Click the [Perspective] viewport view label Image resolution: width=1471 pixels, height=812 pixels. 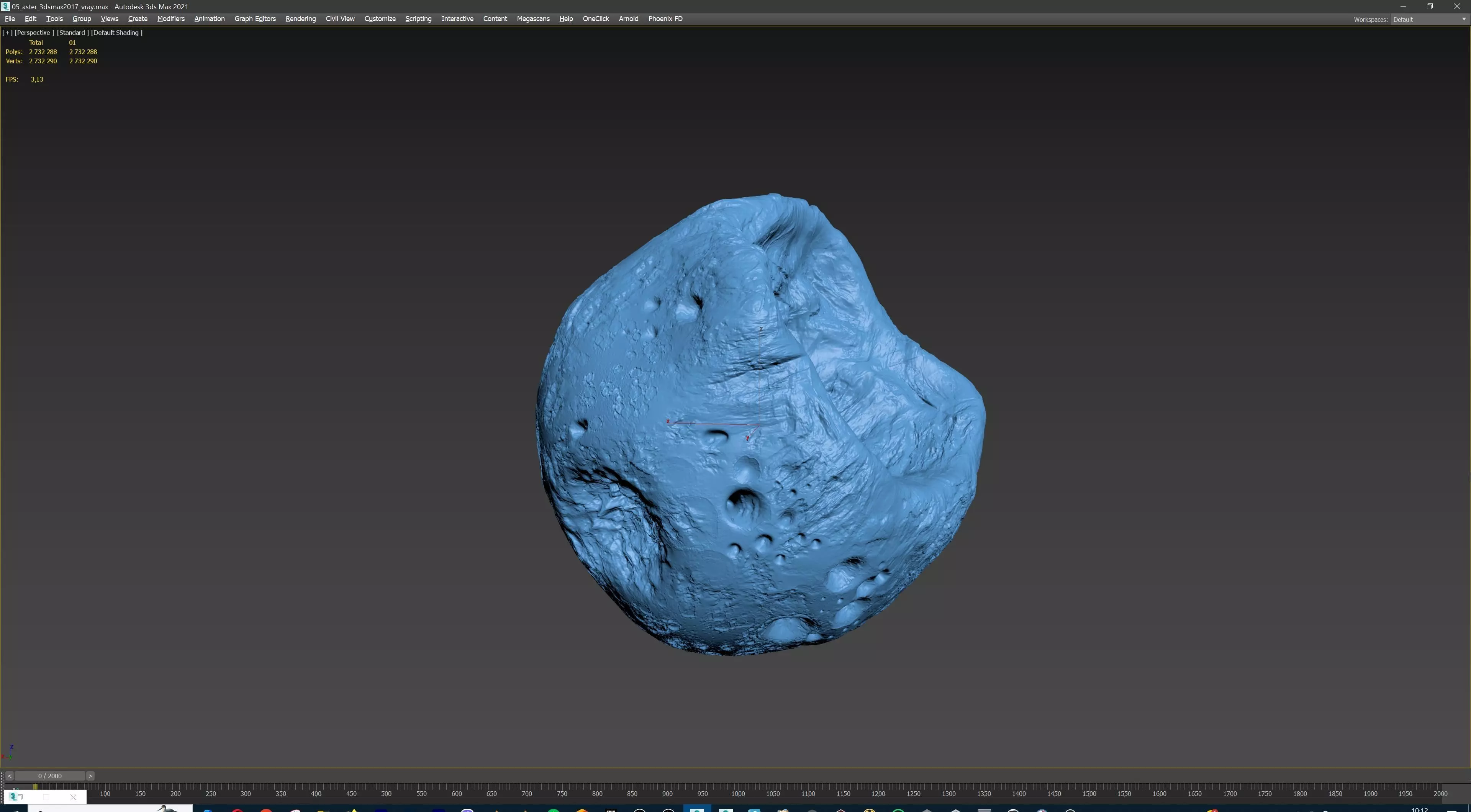(34, 33)
